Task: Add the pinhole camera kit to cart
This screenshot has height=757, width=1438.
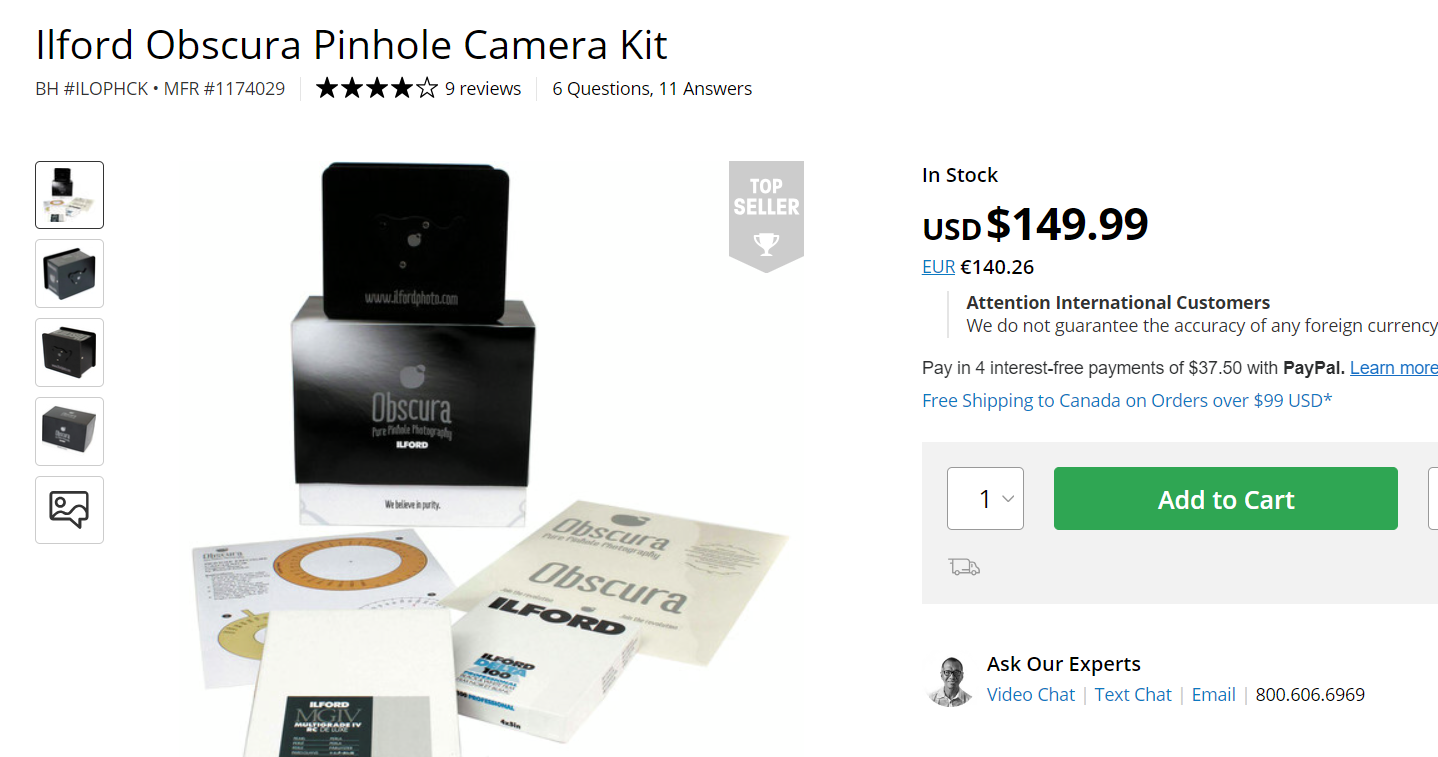Action: (x=1225, y=499)
